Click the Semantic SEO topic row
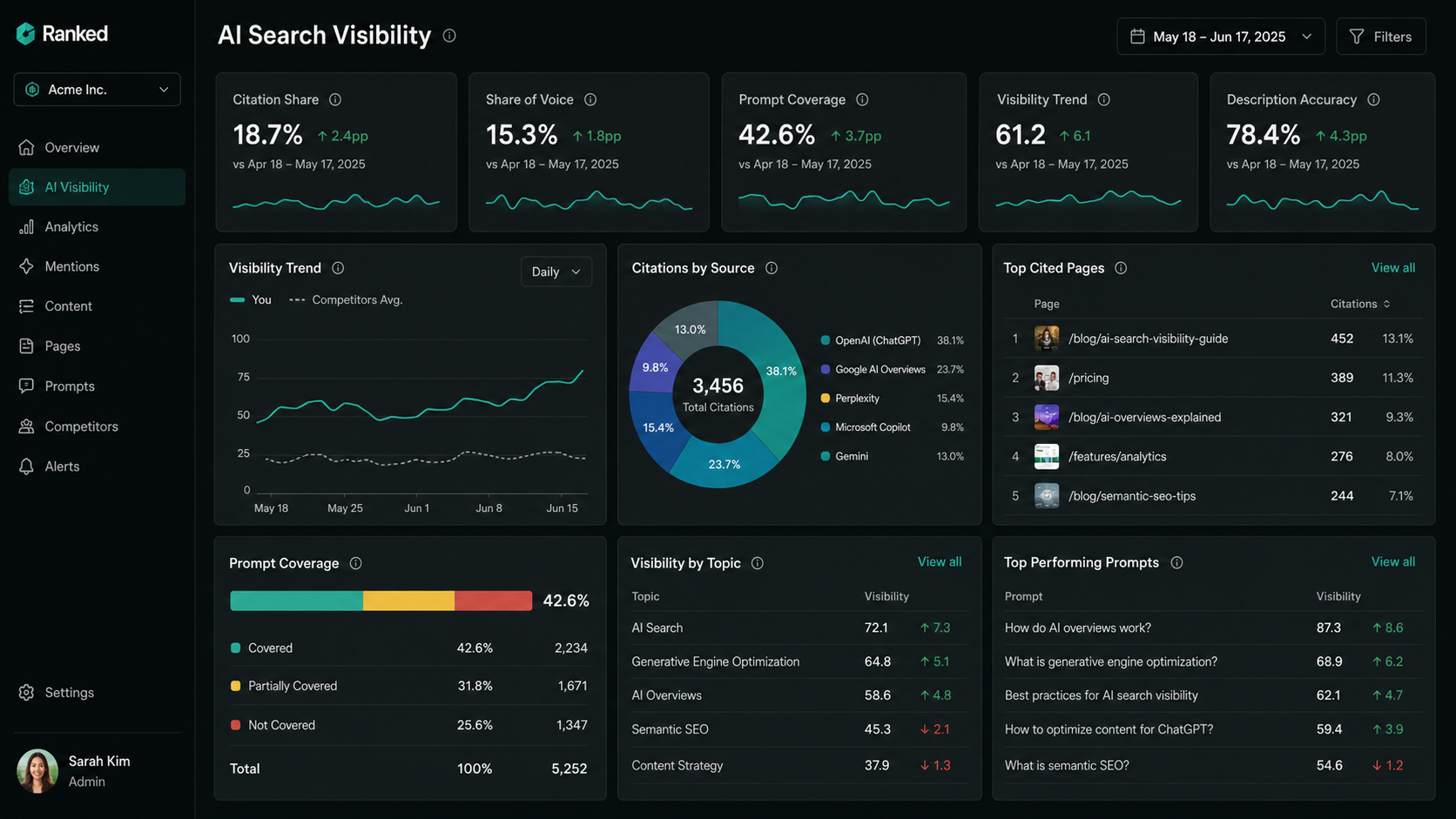The height and width of the screenshot is (819, 1456). (x=798, y=729)
